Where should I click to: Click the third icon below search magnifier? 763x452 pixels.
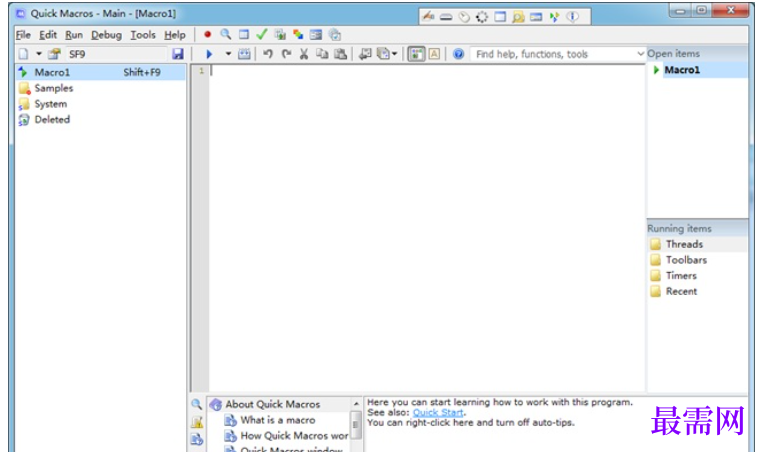coord(197,439)
